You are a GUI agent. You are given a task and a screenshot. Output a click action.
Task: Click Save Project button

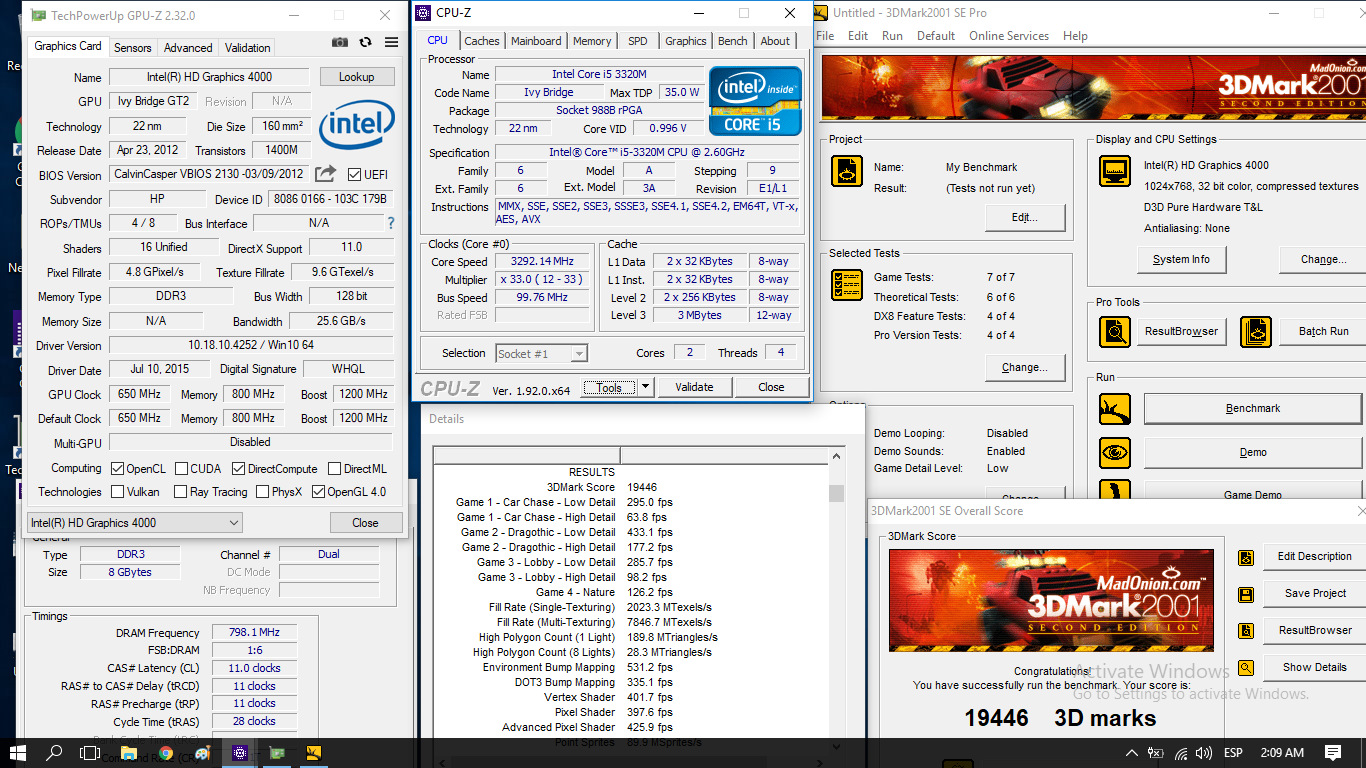pyautogui.click(x=1315, y=593)
